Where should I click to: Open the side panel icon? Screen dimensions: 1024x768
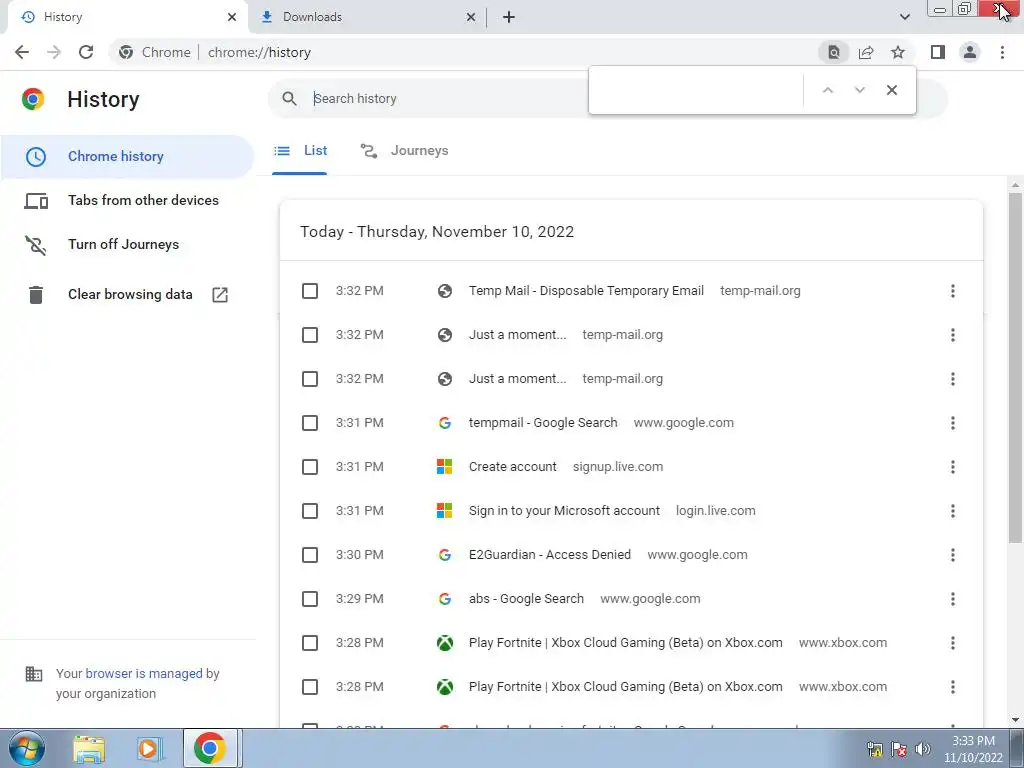[938, 52]
